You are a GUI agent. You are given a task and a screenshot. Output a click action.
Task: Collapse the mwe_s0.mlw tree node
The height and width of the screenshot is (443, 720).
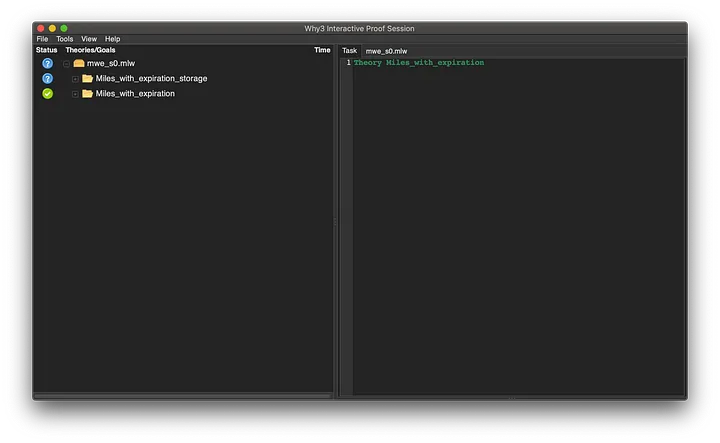66,63
